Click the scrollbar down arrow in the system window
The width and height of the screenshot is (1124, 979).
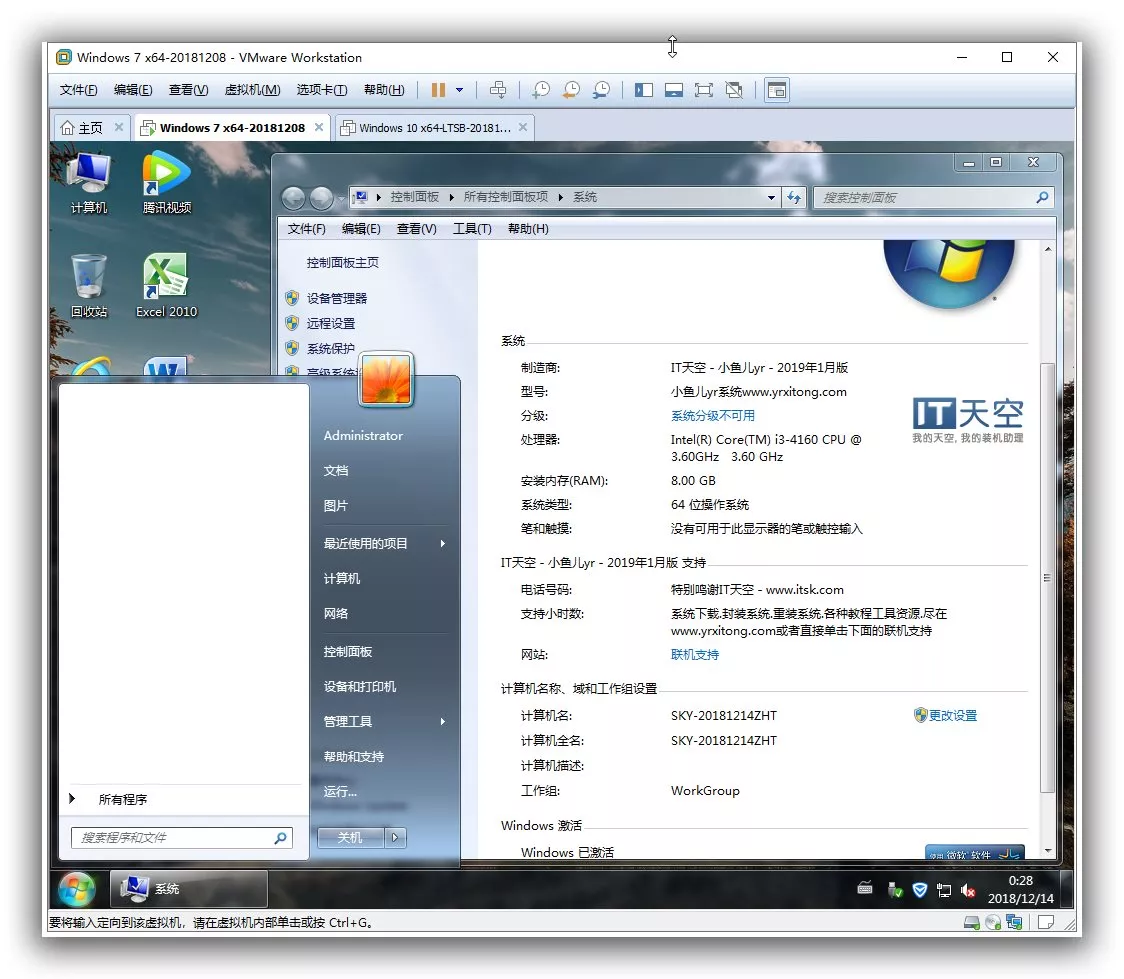(1048, 851)
